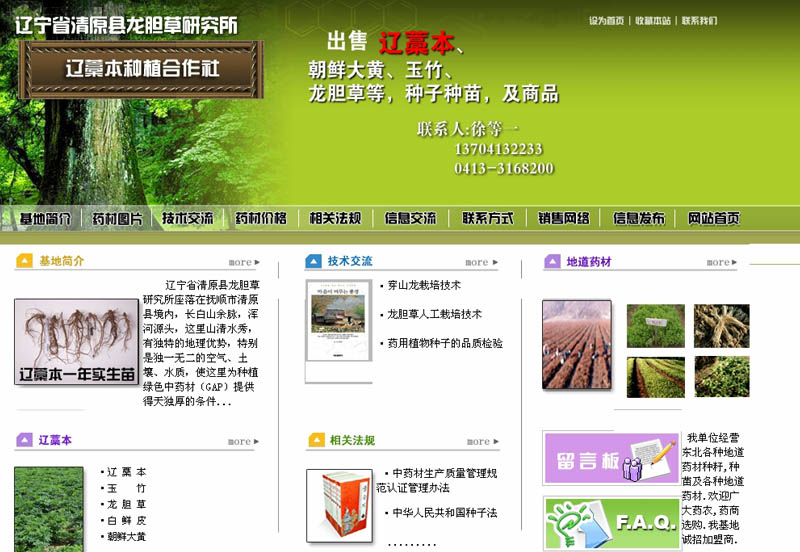Expand more in the 地道药材 section
This screenshot has height=552, width=800.
pyautogui.click(x=722, y=263)
